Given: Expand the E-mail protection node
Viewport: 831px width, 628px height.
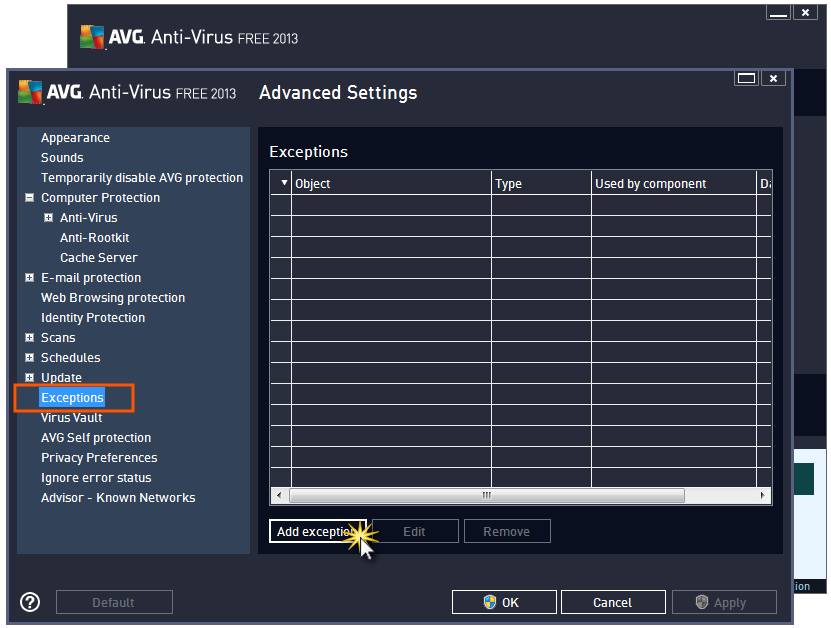Looking at the screenshot, I should [x=30, y=278].
